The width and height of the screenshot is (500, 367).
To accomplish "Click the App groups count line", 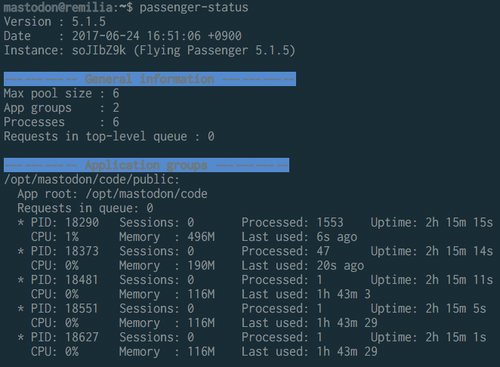I will tap(61, 108).
